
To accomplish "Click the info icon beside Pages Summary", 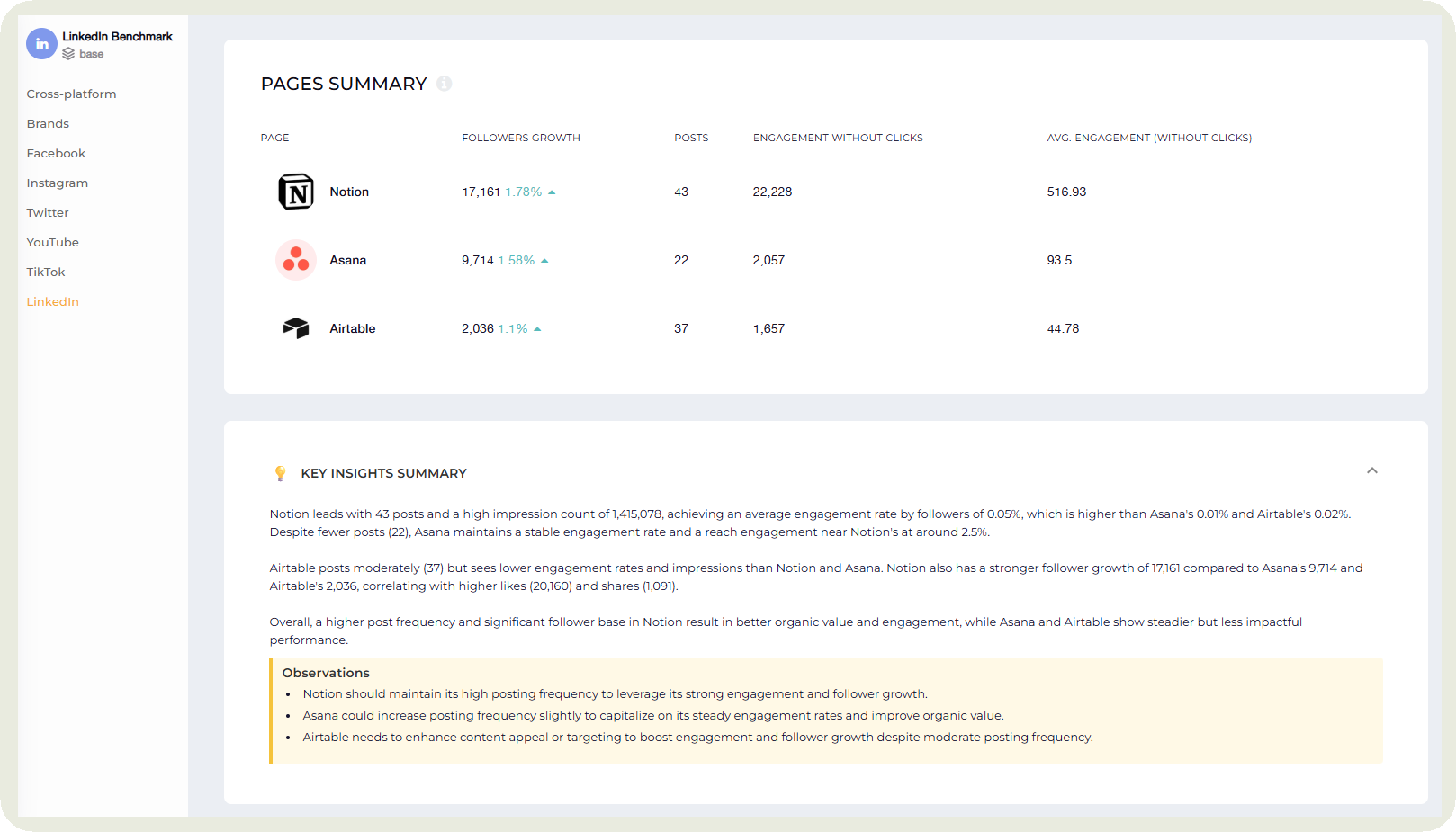I will coord(443,84).
